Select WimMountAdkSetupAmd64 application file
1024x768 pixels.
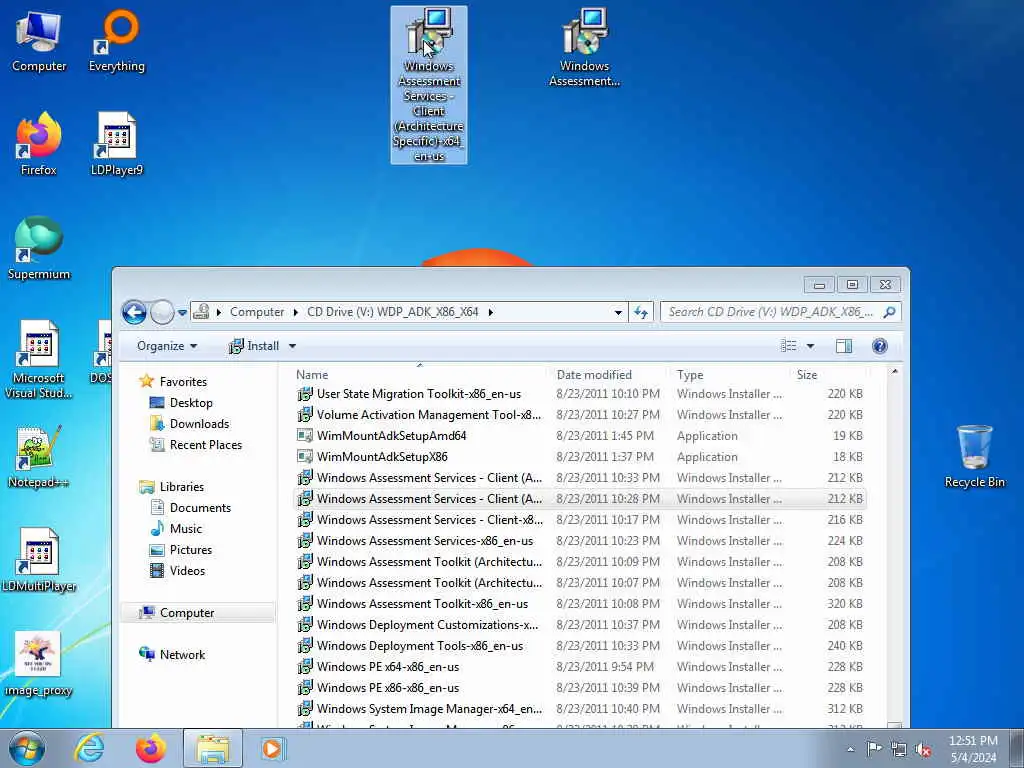click(580, 436)
